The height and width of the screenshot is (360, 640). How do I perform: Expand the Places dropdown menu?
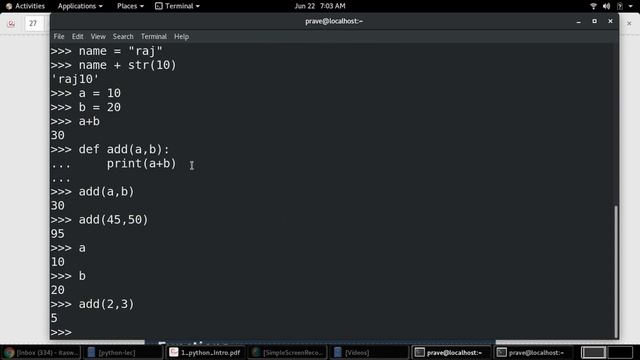click(130, 6)
